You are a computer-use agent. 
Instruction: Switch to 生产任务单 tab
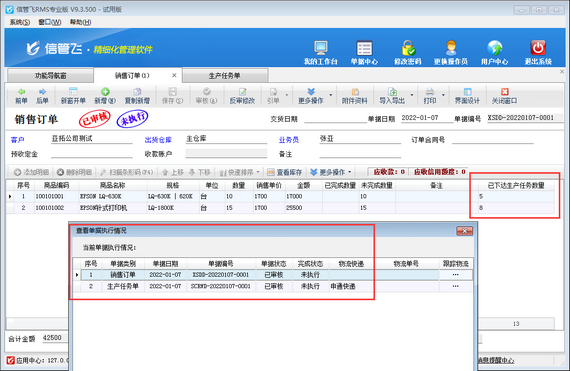225,76
